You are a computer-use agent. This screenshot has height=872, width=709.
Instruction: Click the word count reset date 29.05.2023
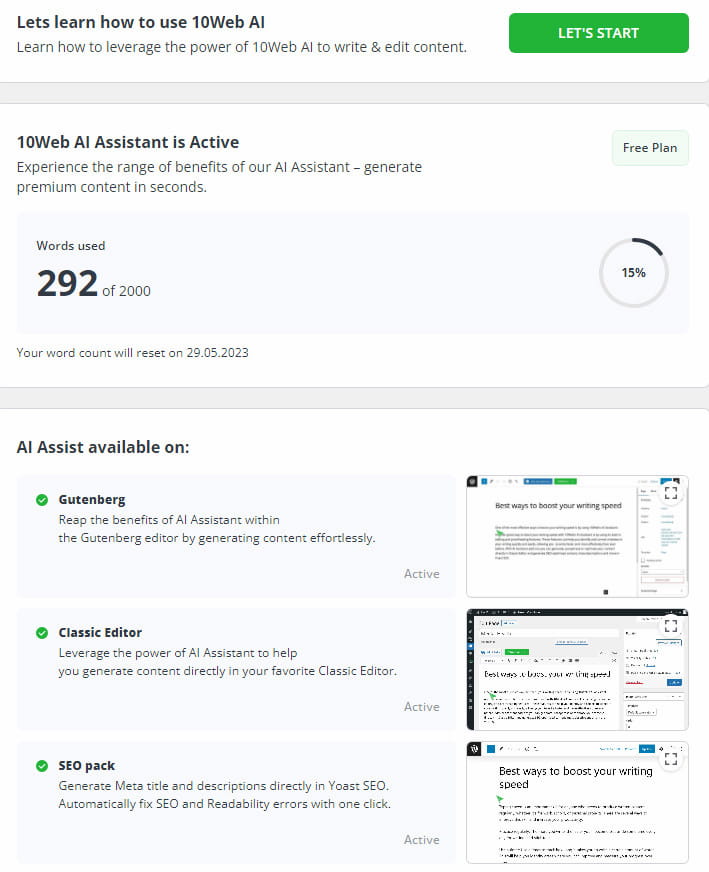click(217, 353)
